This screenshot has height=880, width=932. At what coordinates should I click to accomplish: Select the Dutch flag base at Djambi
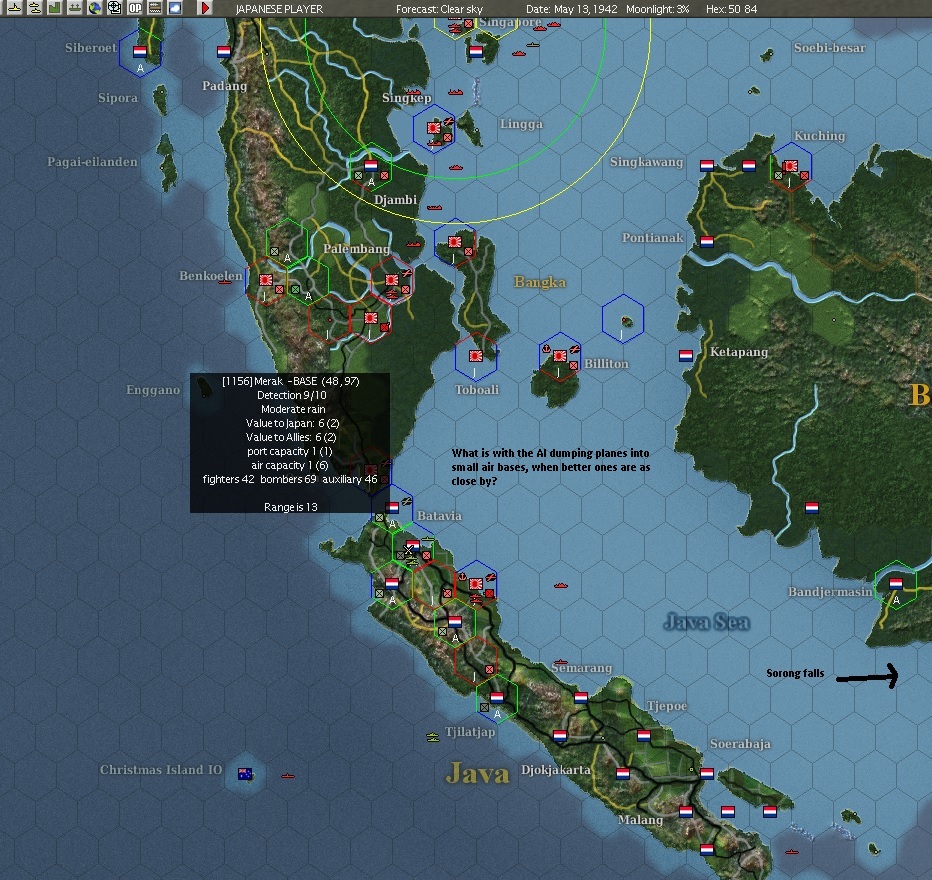[x=371, y=166]
